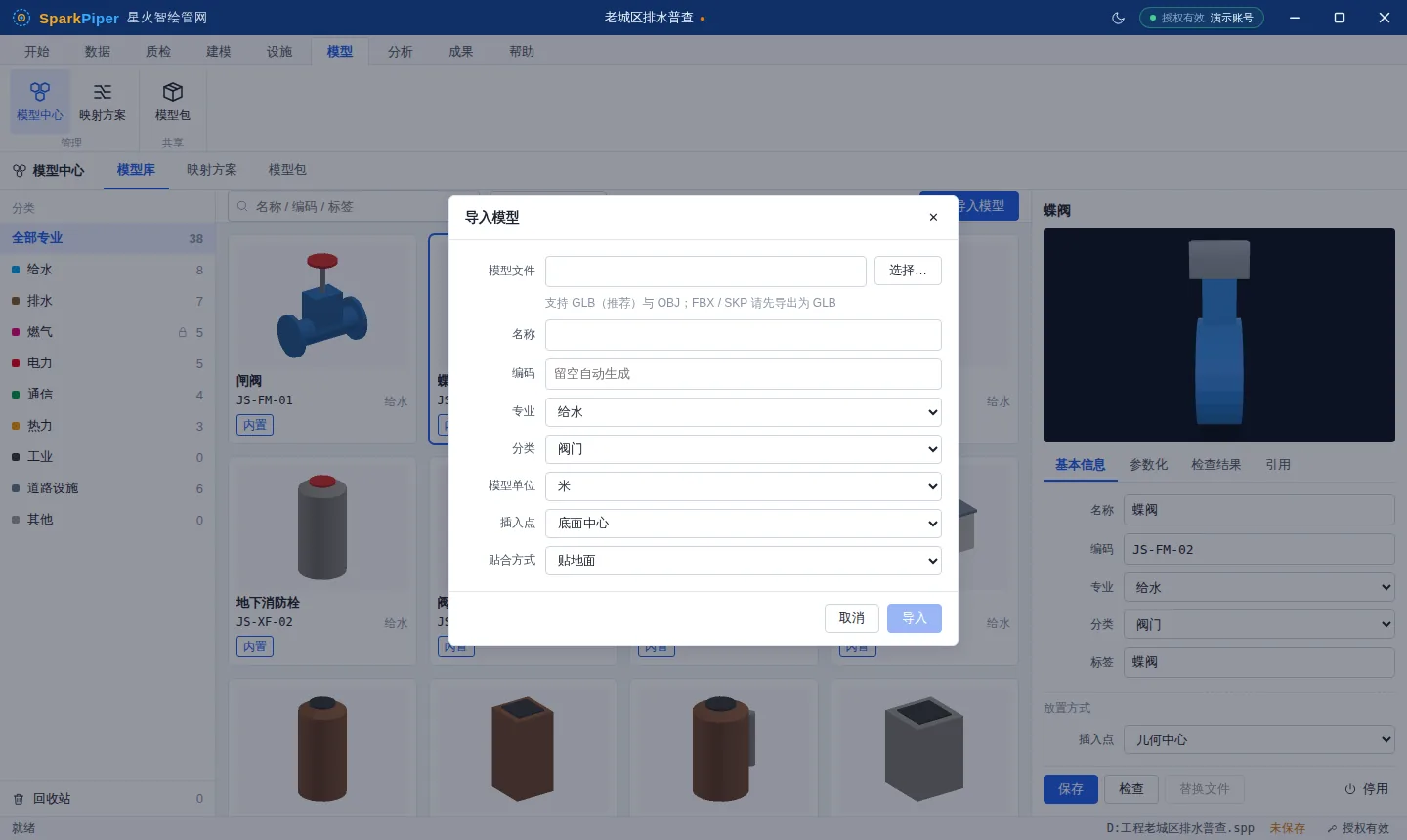This screenshot has width=1407, height=840.
Task: Select the 给水 category
Action: point(107,270)
